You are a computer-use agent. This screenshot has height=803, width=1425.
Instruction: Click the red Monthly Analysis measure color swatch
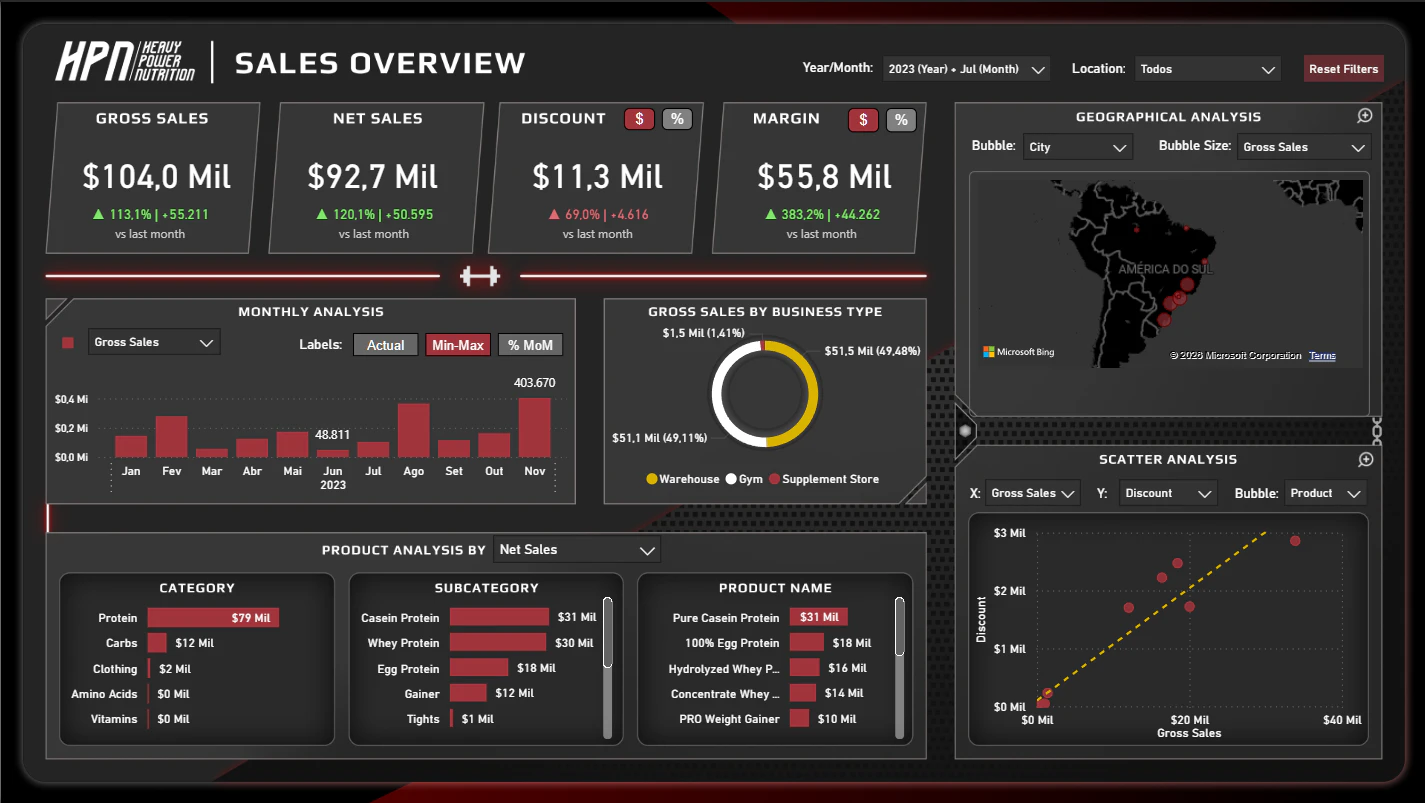[x=68, y=343]
